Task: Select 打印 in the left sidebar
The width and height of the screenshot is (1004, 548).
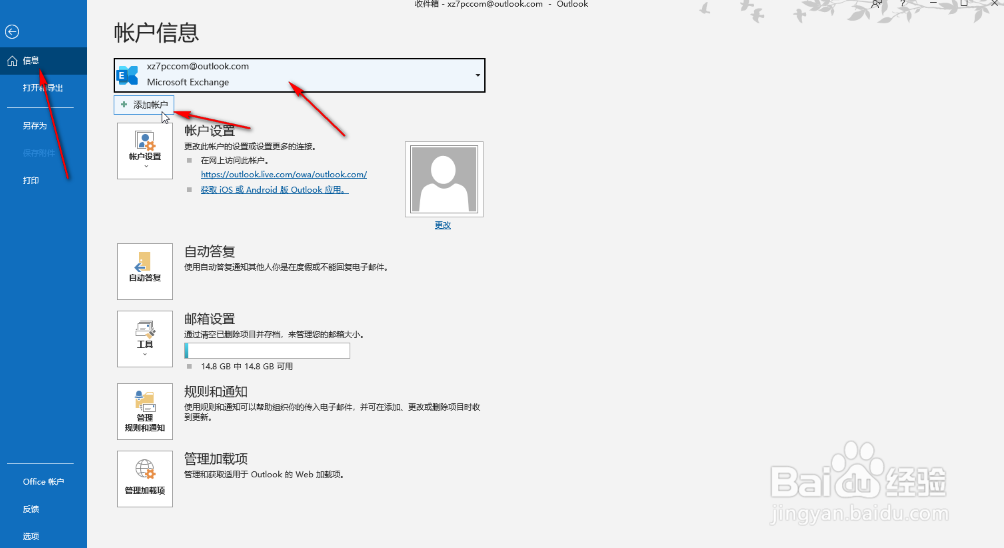Action: (x=31, y=181)
